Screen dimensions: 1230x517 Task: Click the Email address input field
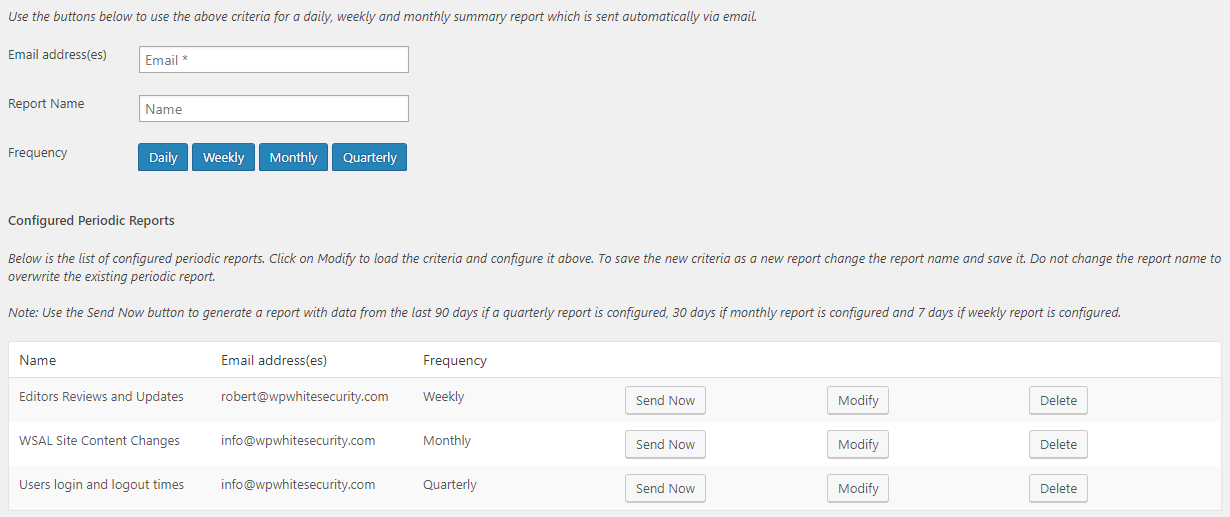[274, 60]
